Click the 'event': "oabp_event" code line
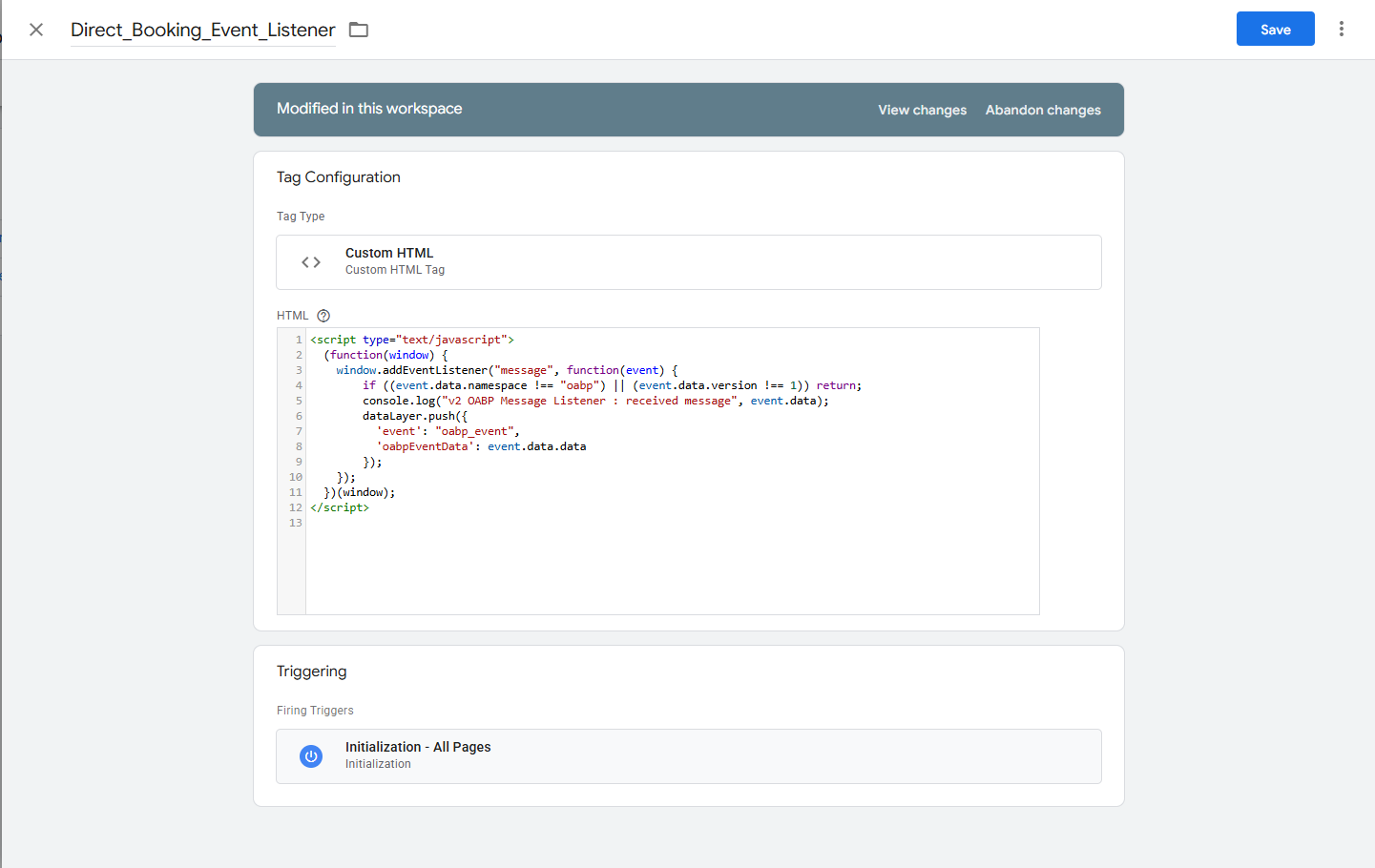This screenshot has height=868, width=1375. point(448,431)
